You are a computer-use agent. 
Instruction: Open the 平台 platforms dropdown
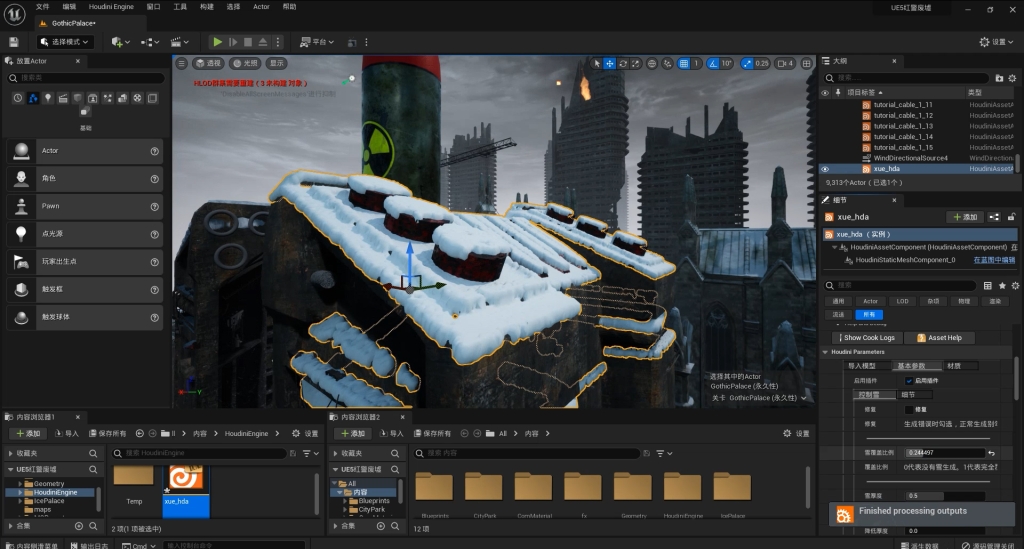pyautogui.click(x=317, y=42)
